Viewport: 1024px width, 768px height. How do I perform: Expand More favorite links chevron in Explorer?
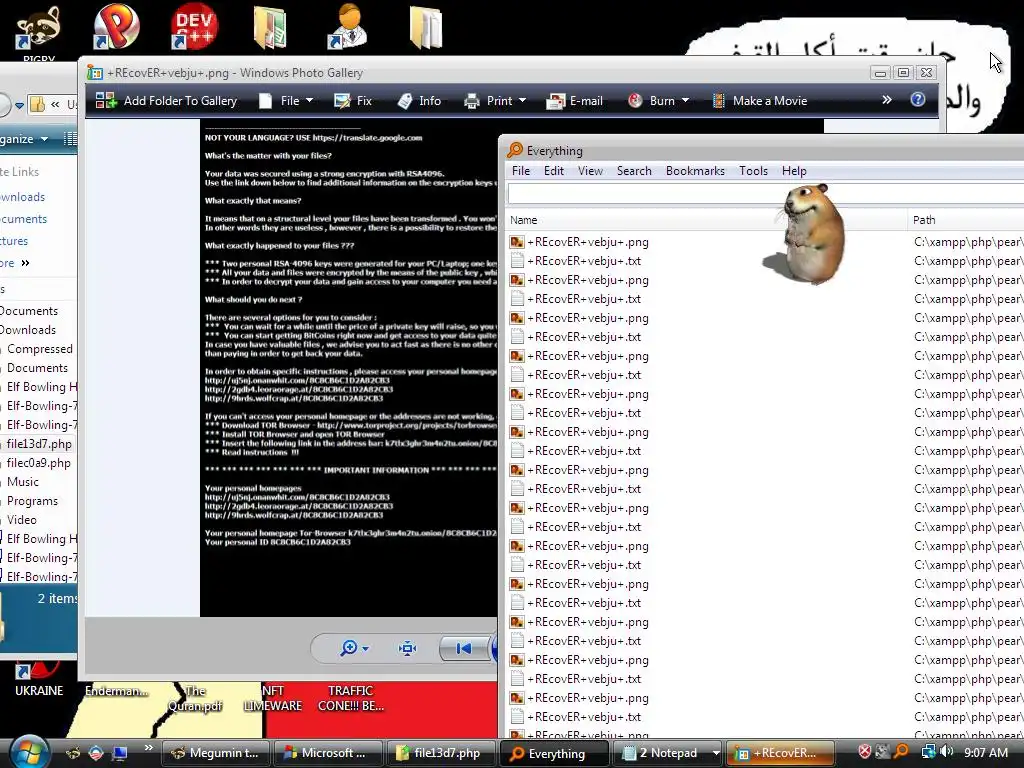tap(25, 263)
